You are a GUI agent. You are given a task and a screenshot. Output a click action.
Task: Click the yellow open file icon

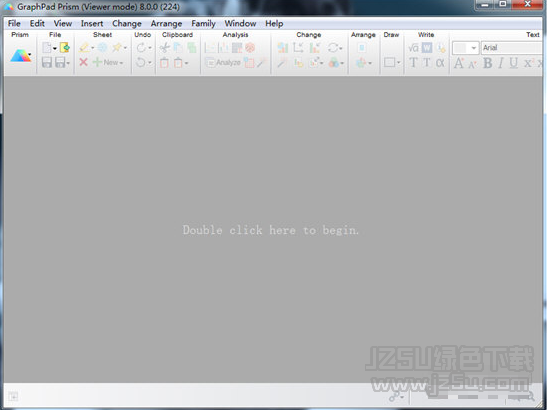pyautogui.click(x=65, y=47)
